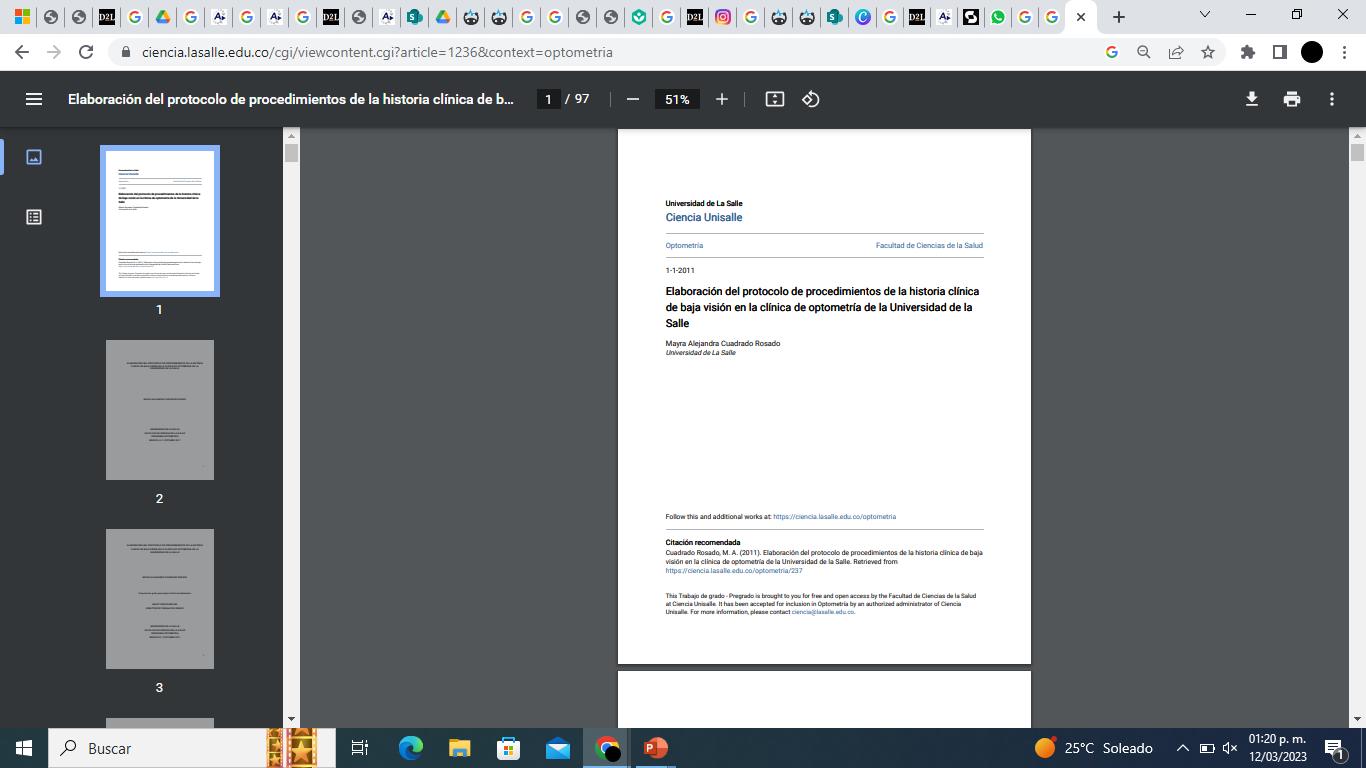
Task: Reload the current page
Action: [86, 52]
